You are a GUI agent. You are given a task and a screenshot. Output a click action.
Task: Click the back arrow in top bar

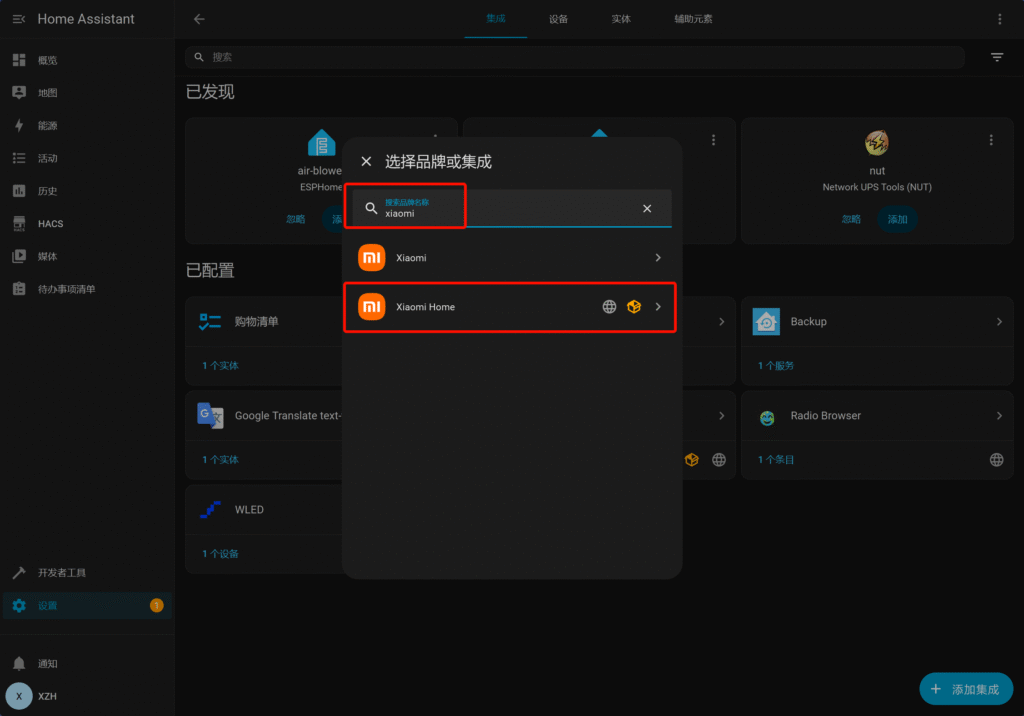pyautogui.click(x=199, y=19)
